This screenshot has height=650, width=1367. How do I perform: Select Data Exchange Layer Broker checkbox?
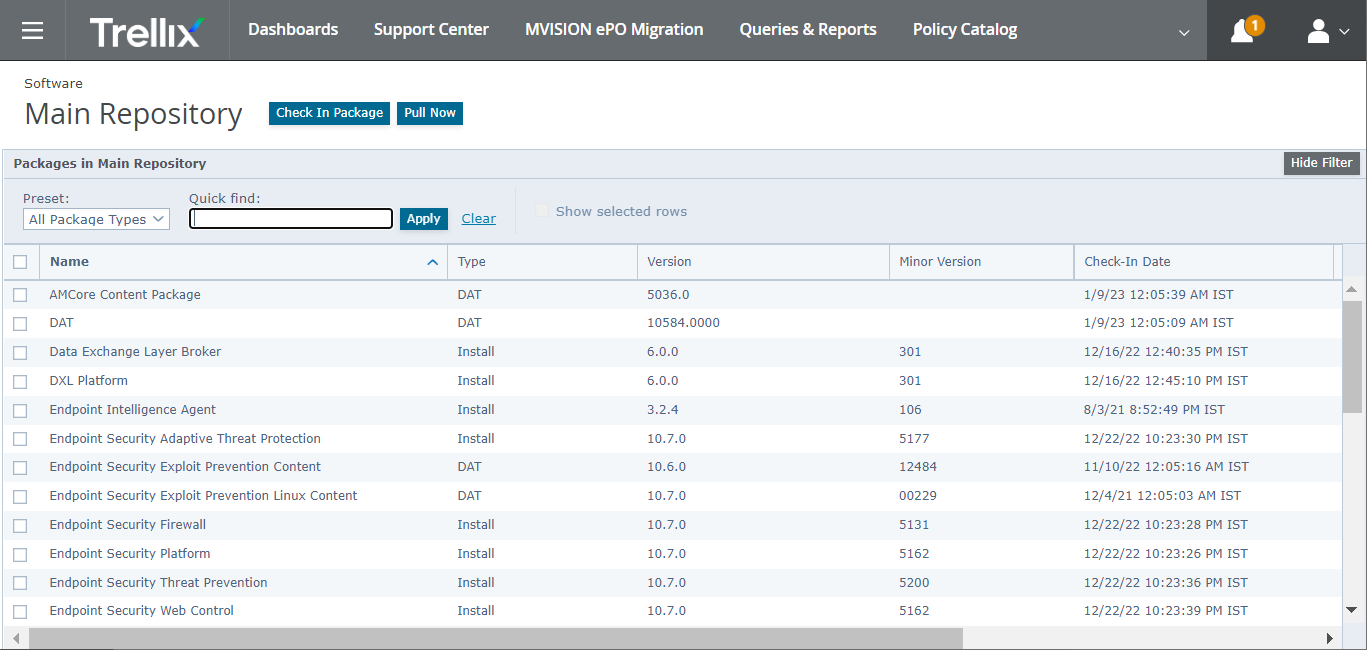pos(20,353)
